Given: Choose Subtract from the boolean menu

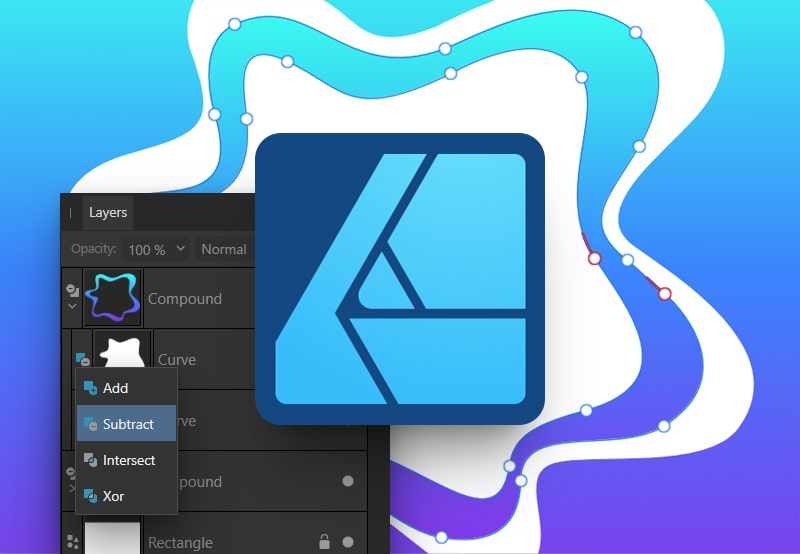Looking at the screenshot, I should [x=126, y=424].
